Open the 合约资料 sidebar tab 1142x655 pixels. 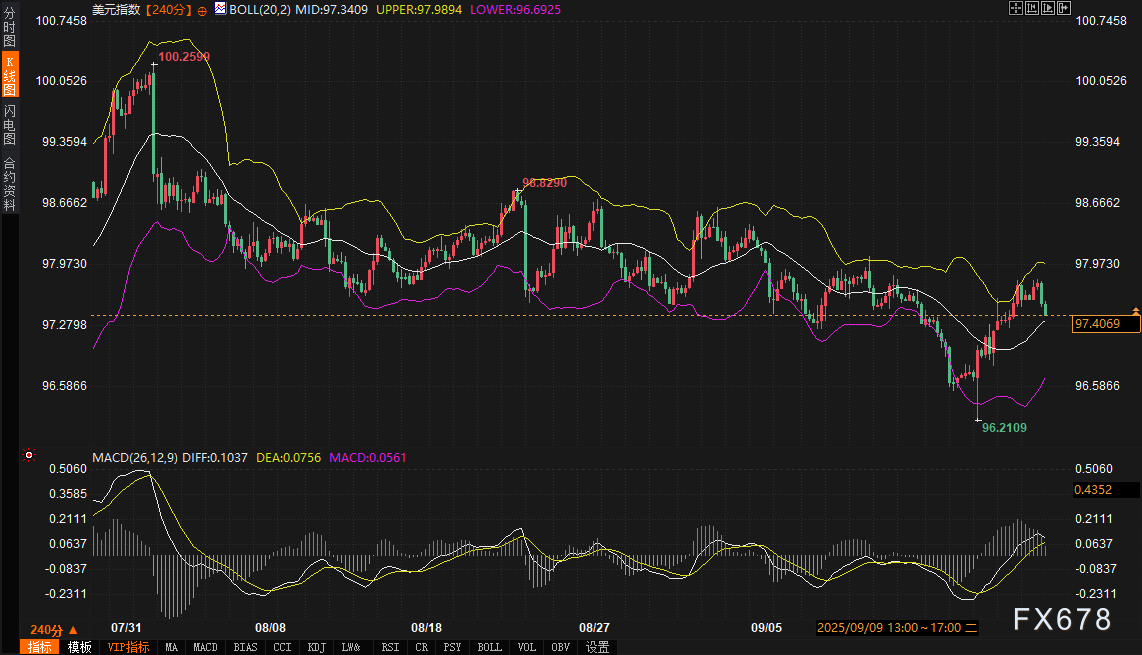click(9, 184)
